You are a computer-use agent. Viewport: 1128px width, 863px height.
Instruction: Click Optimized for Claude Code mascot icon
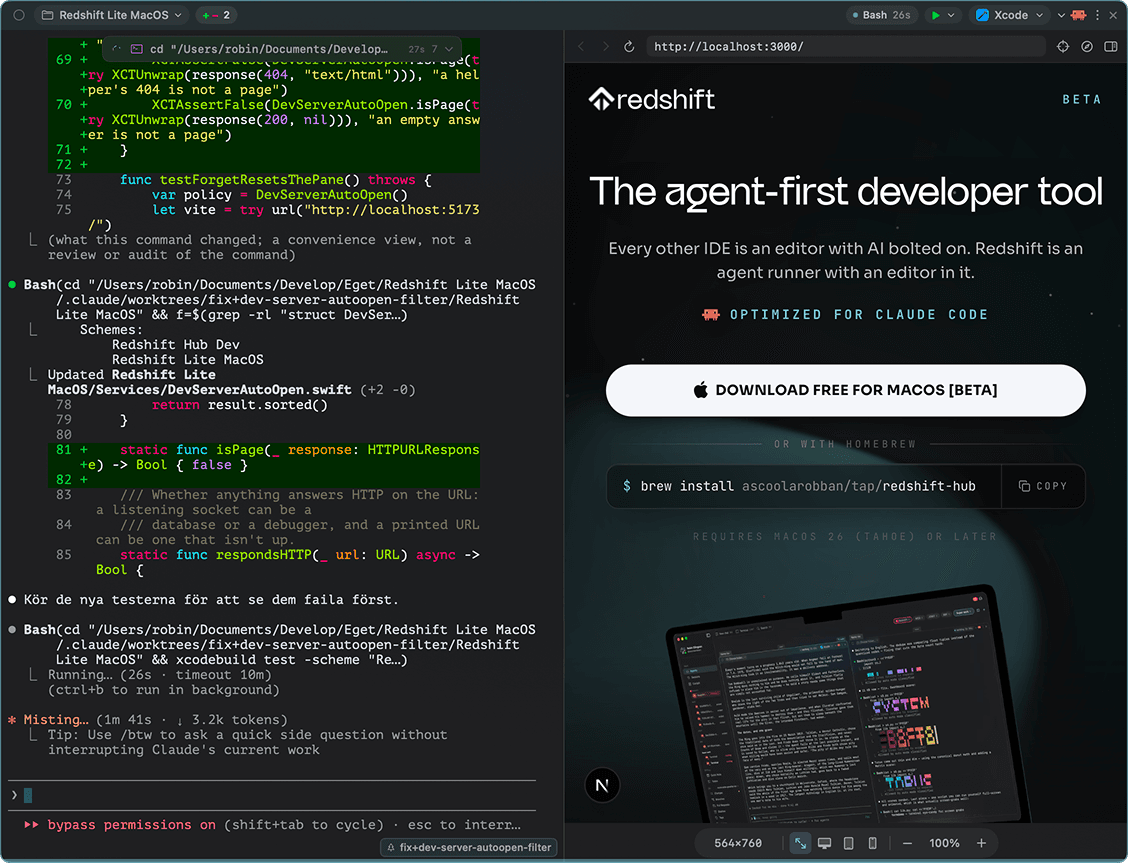pyautogui.click(x=711, y=314)
